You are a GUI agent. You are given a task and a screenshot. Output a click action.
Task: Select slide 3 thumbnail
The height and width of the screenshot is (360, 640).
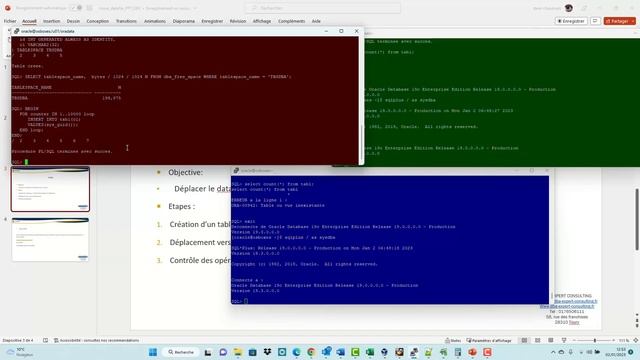pyautogui.click(x=50, y=189)
